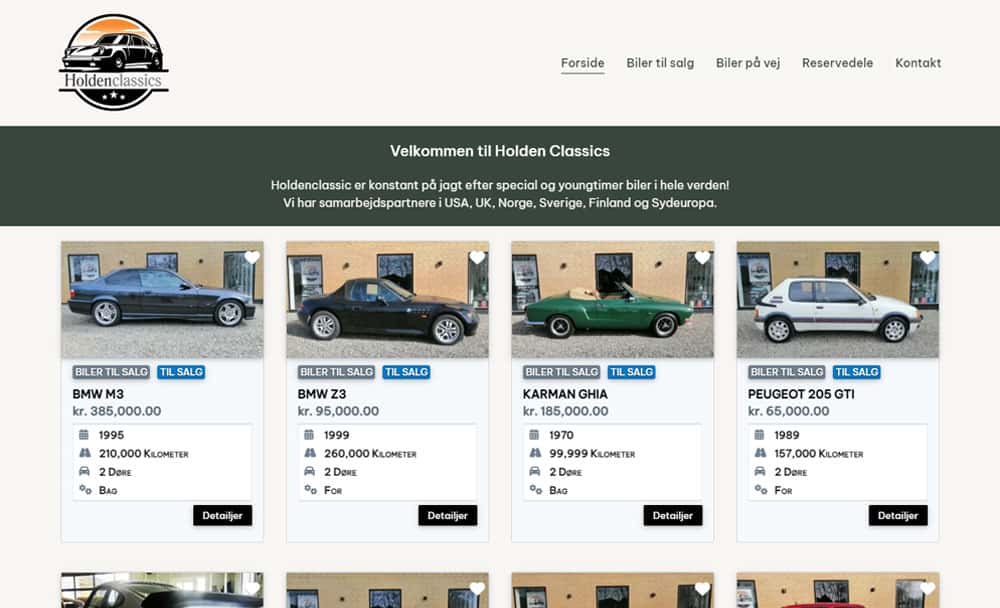Select Til Salg tag on BMW Z3
Screen dimensions: 1000x608
coord(406,372)
